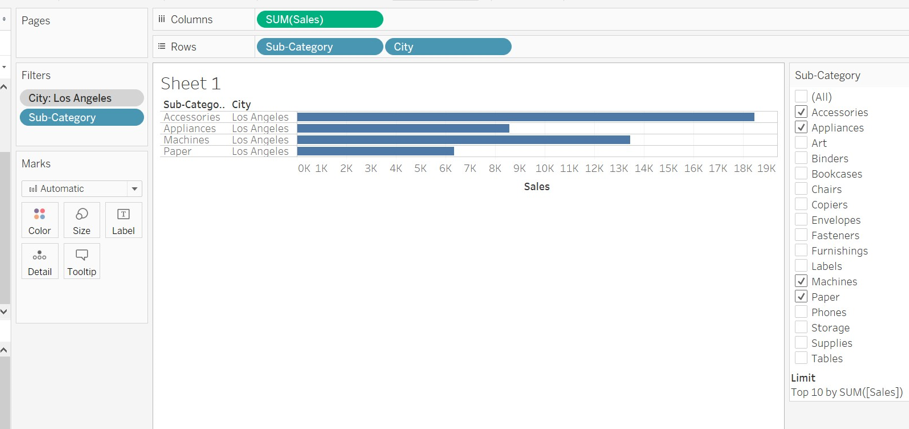909x429 pixels.
Task: Select the Sub-Category pill on Rows
Action: coord(319,46)
